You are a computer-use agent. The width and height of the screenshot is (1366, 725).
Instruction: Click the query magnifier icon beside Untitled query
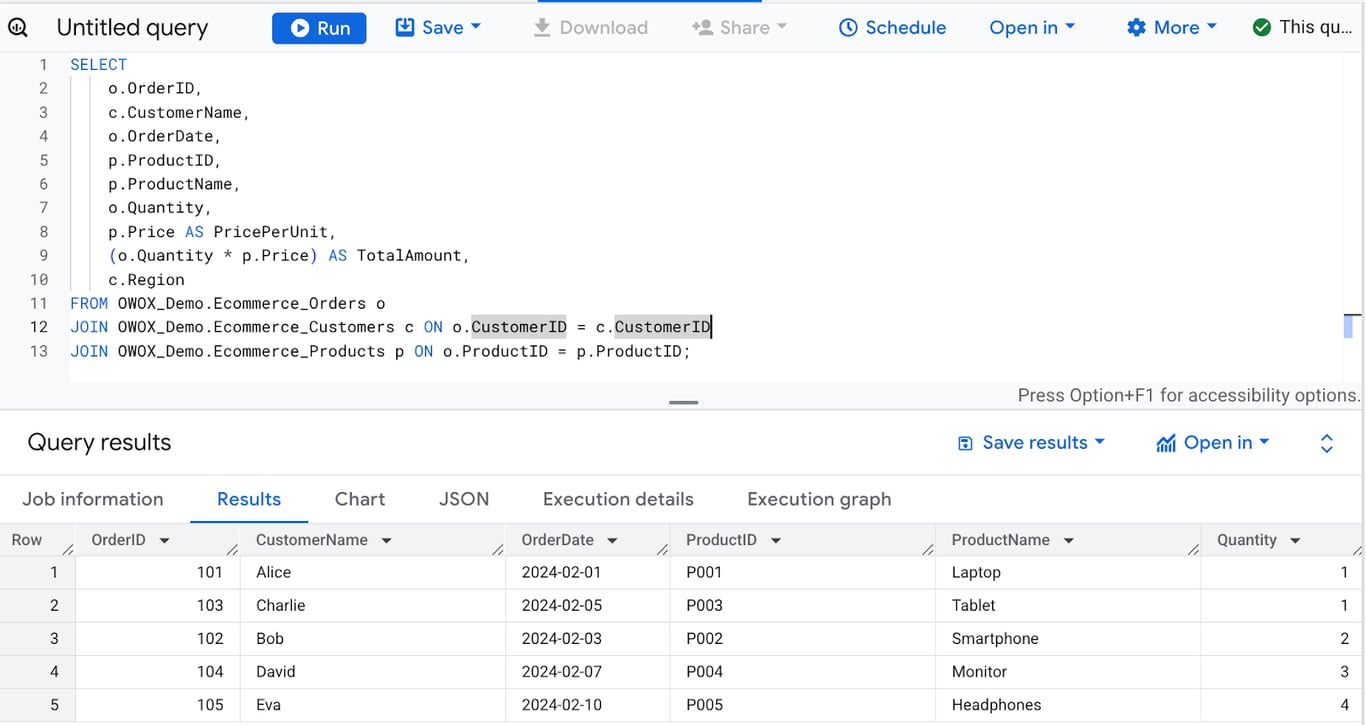[18, 28]
